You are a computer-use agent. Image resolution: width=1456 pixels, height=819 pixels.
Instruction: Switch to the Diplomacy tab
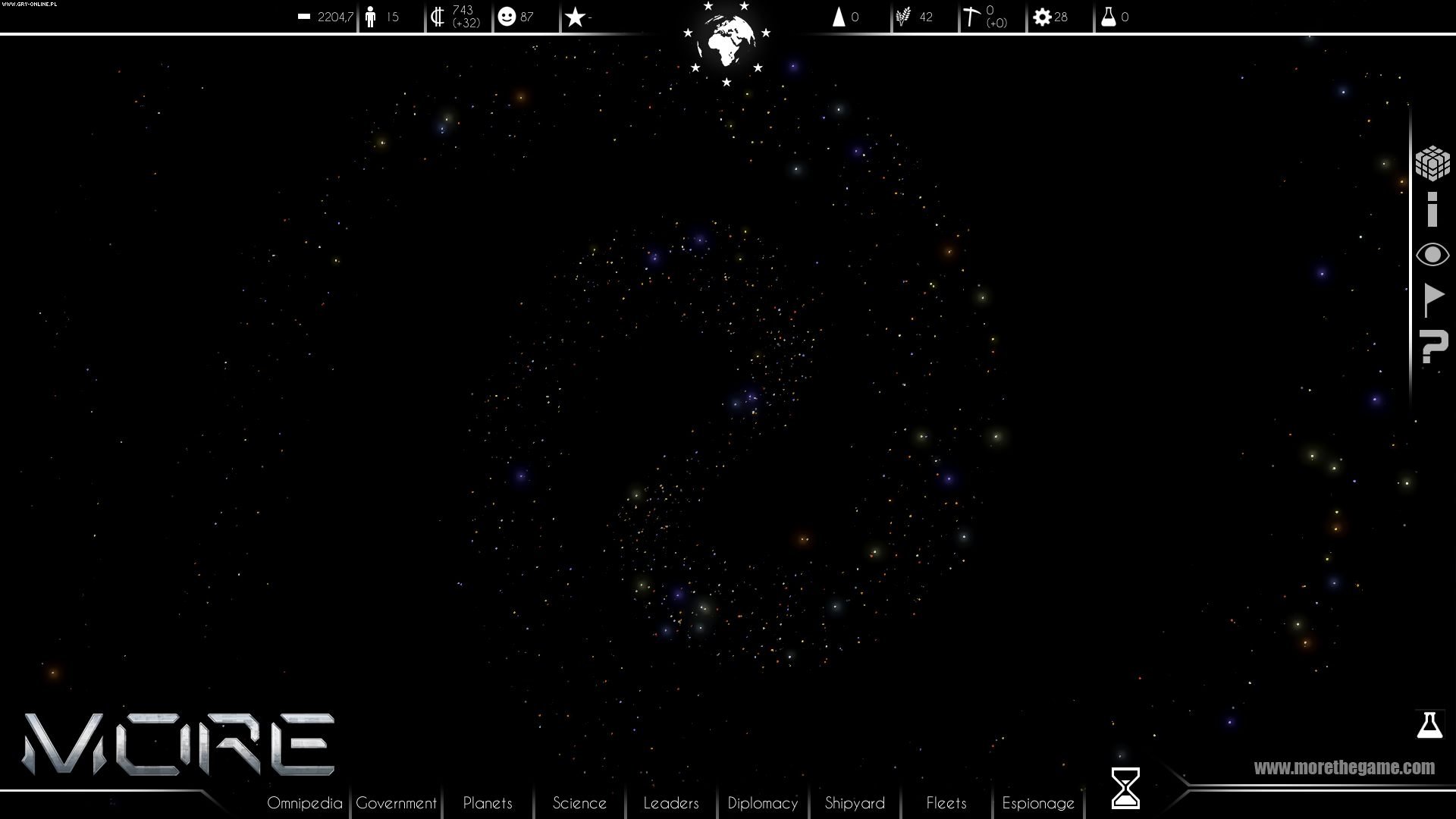pos(763,802)
